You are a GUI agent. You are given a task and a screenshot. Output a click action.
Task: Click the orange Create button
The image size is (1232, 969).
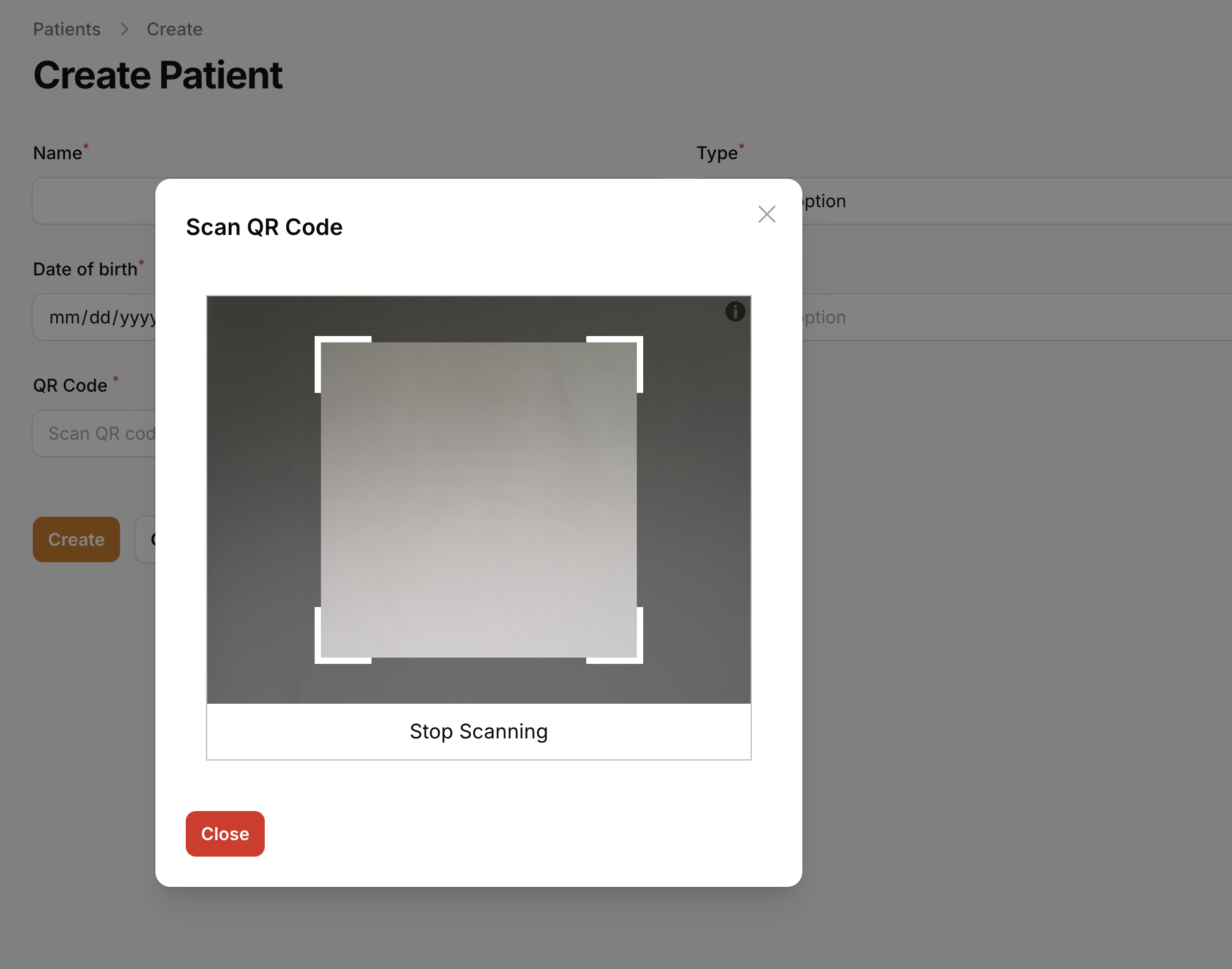point(76,539)
